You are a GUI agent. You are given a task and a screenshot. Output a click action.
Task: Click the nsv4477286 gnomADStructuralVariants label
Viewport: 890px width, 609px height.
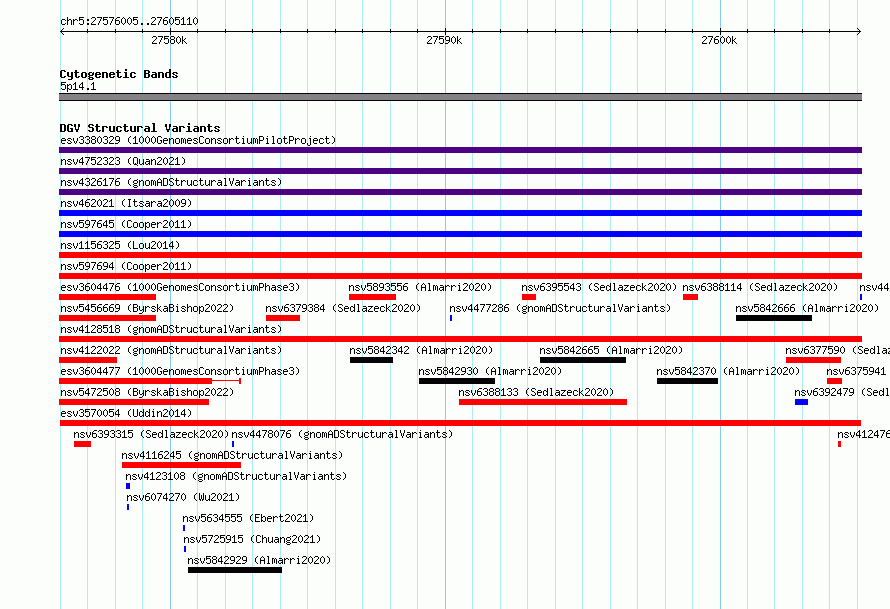(x=560, y=308)
